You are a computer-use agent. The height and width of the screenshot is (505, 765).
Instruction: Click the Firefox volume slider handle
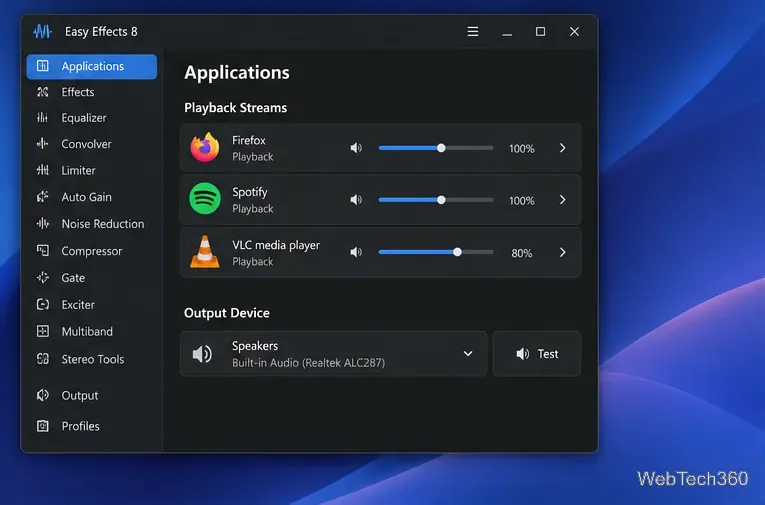point(441,148)
